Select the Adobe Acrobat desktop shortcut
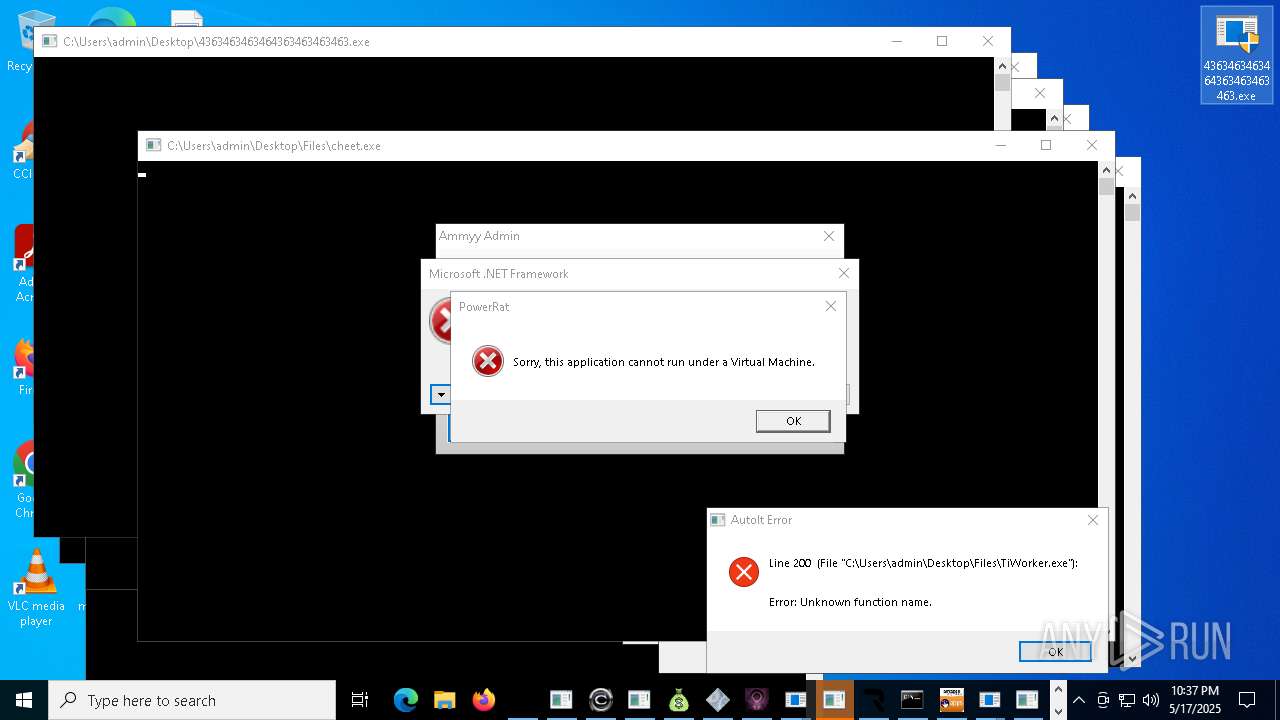 [24, 264]
